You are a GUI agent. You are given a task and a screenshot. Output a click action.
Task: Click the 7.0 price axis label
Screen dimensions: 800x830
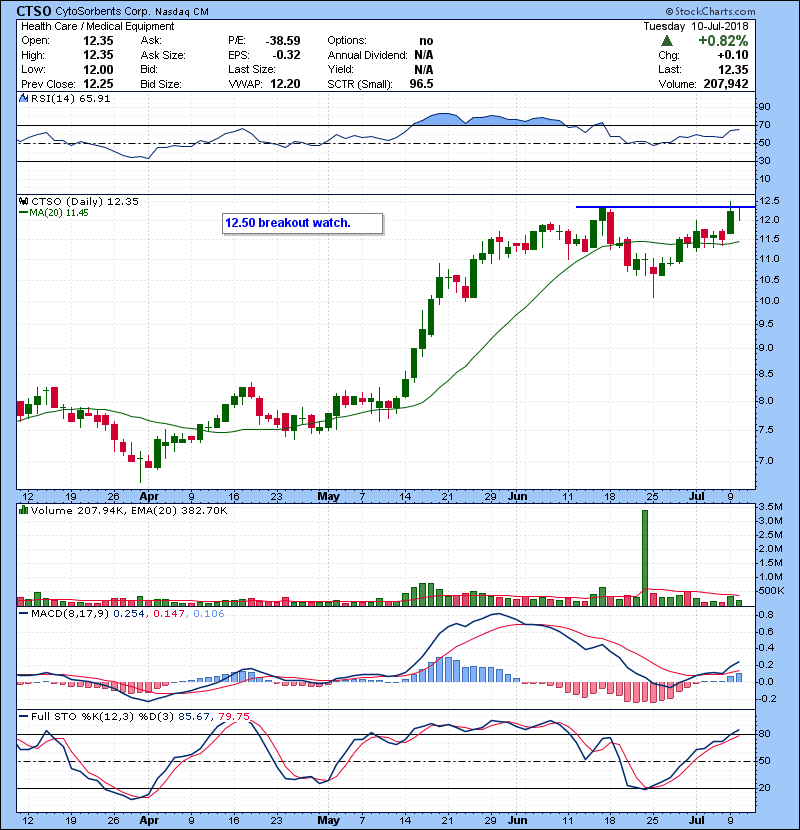pyautogui.click(x=766, y=461)
